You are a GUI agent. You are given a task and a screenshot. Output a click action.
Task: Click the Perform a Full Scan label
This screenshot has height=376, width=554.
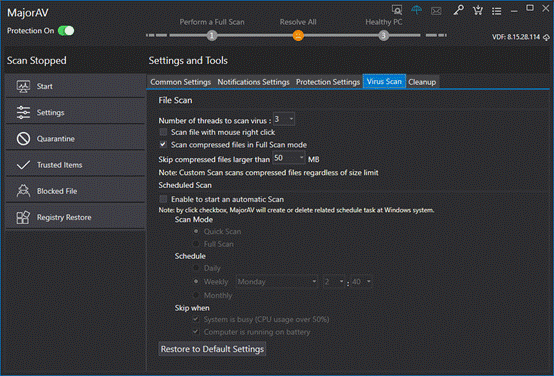(x=212, y=22)
